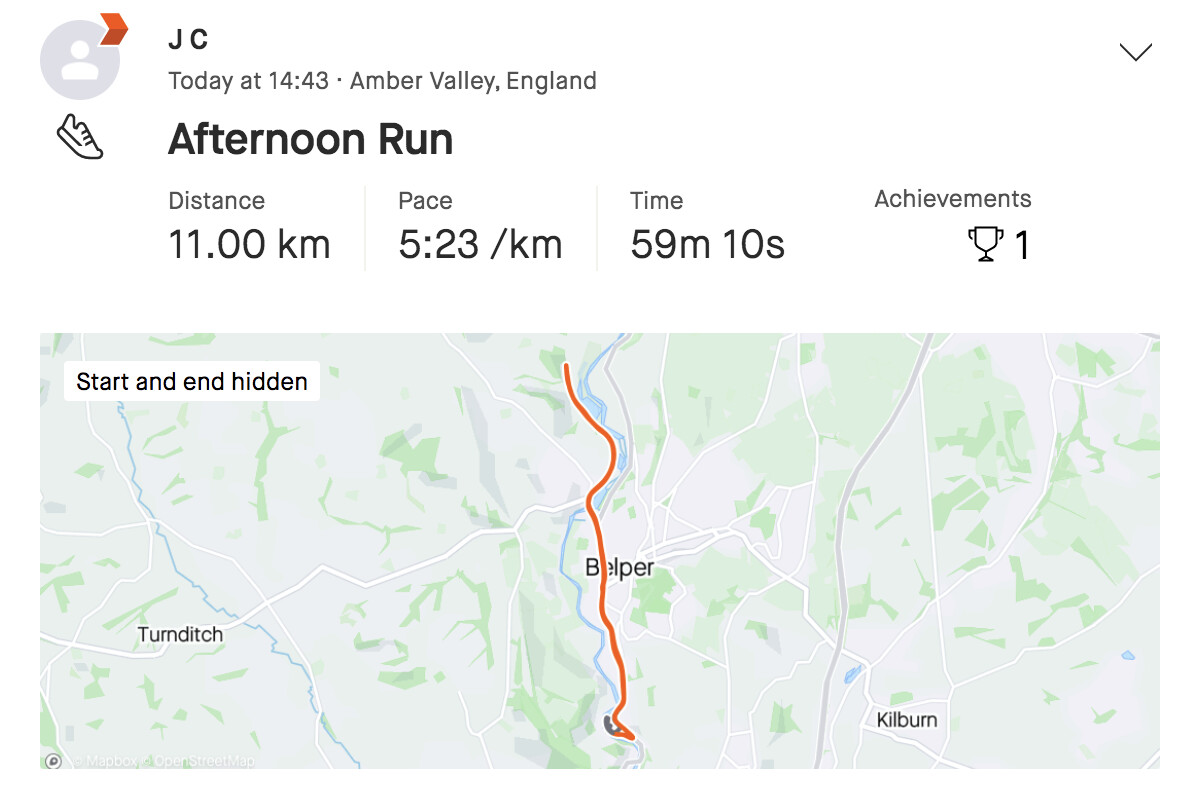
Task: Click the Mapbox logo on the map
Action: 54,761
